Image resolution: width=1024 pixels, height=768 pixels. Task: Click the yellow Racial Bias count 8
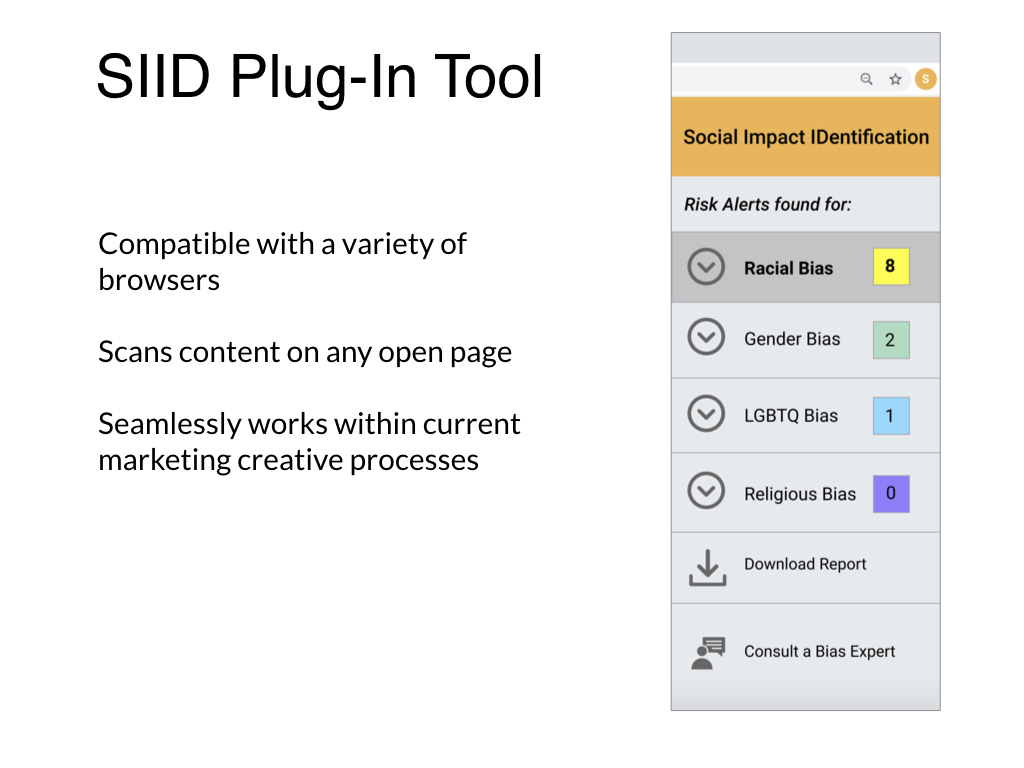coord(891,266)
